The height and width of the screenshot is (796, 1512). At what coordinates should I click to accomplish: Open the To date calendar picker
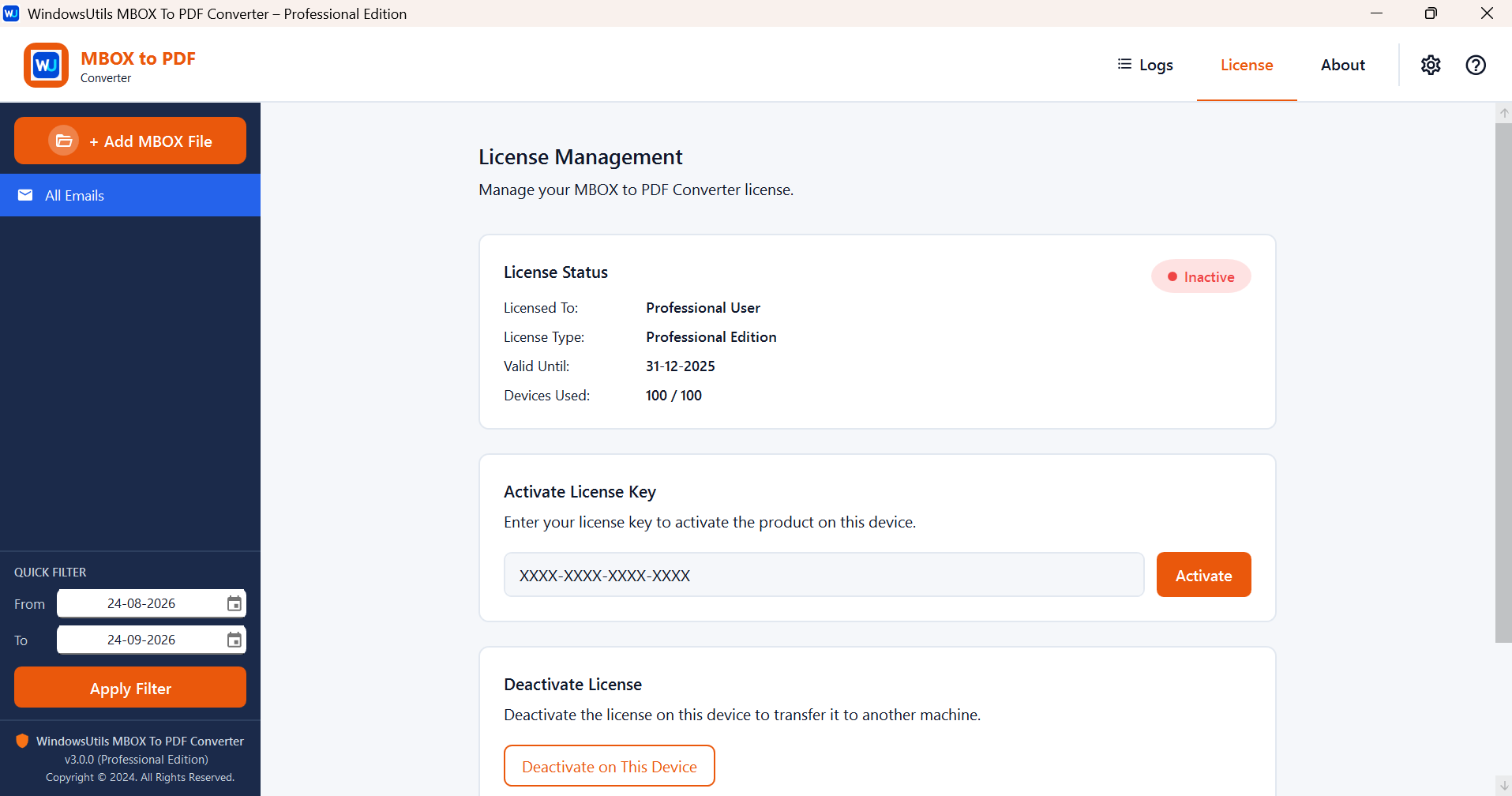click(234, 640)
